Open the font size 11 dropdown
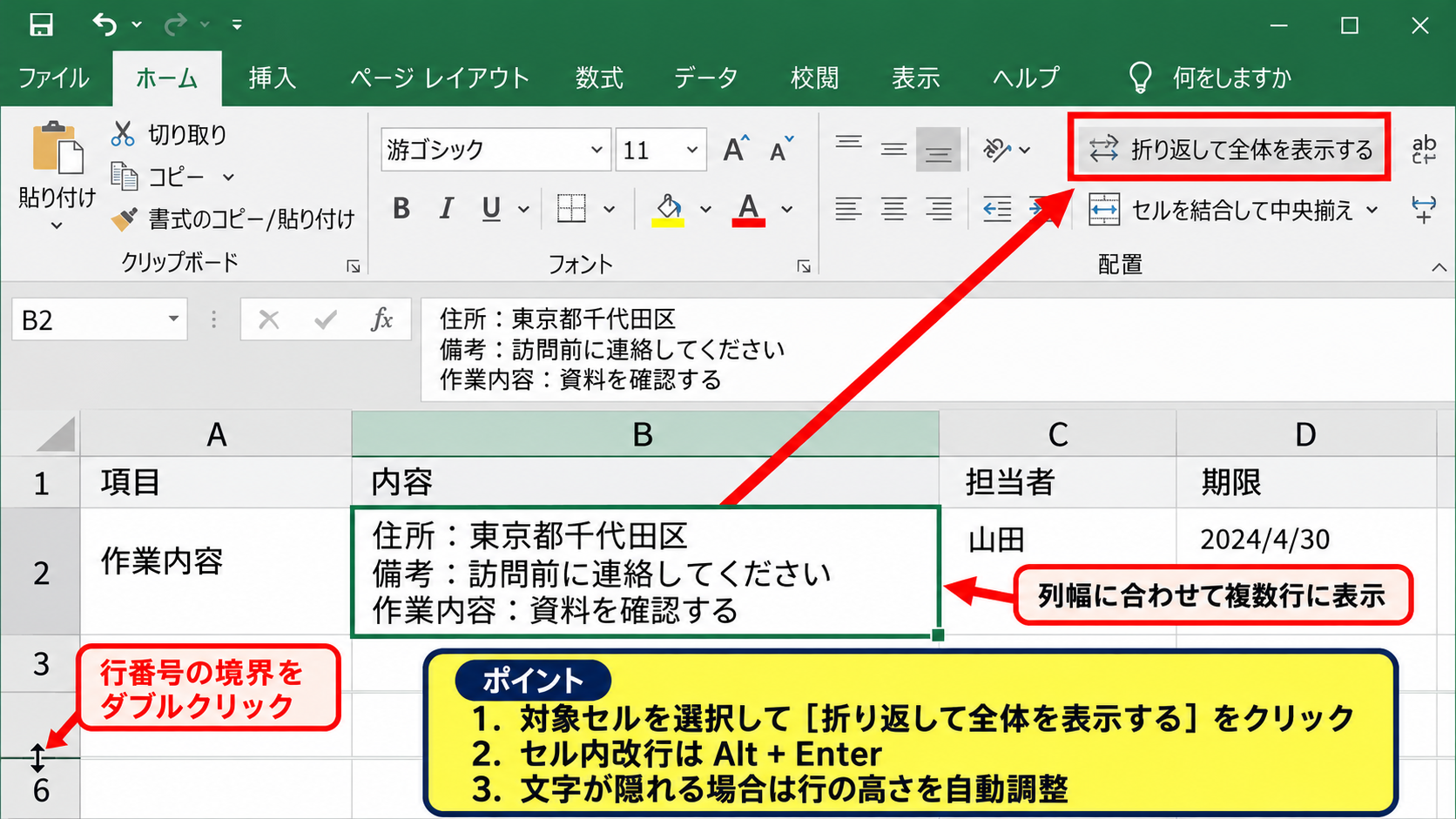This screenshot has height=819, width=1456. [x=692, y=150]
